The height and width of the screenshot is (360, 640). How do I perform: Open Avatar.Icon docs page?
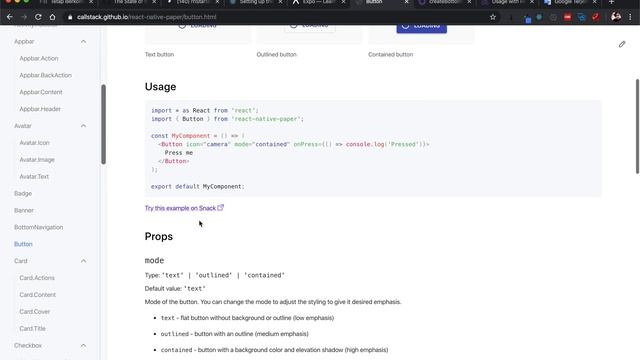click(x=34, y=143)
